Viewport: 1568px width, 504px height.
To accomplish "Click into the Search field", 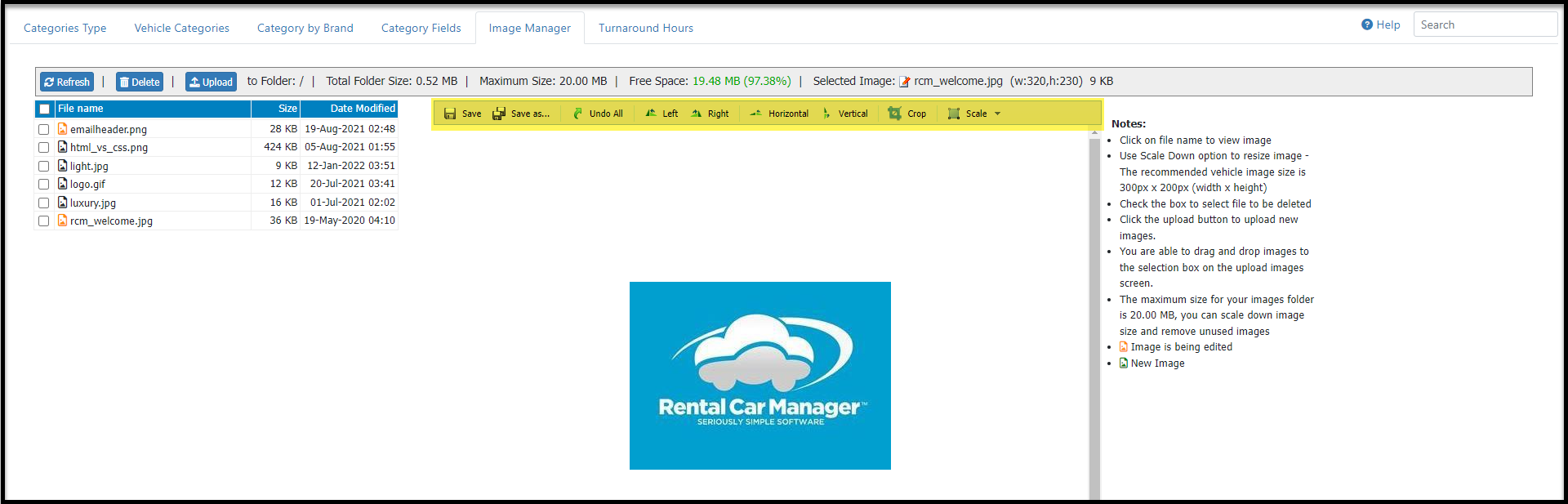I will (1486, 25).
